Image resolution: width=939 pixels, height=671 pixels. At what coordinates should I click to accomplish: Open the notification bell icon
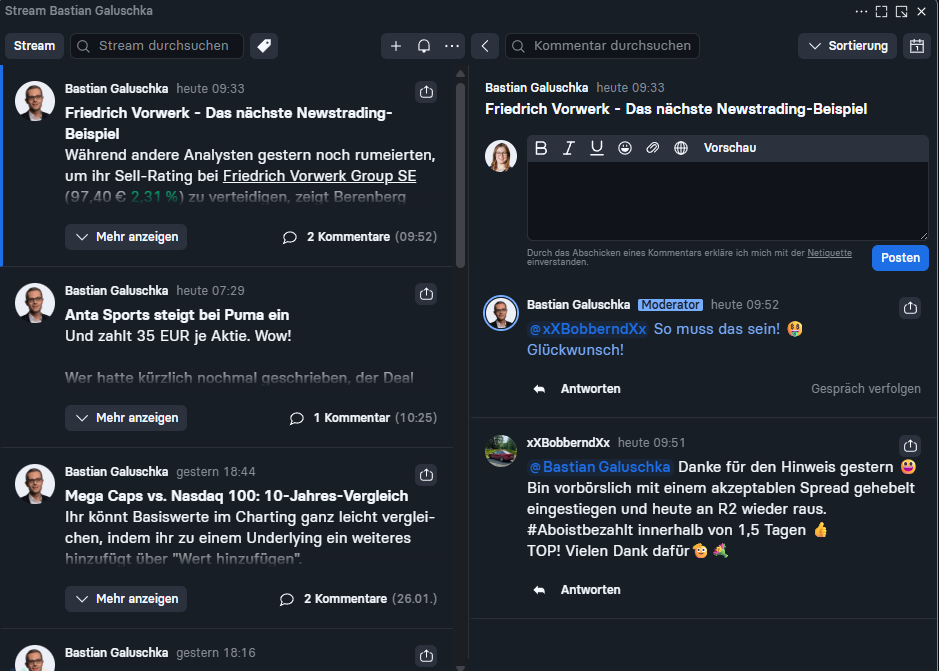click(424, 46)
